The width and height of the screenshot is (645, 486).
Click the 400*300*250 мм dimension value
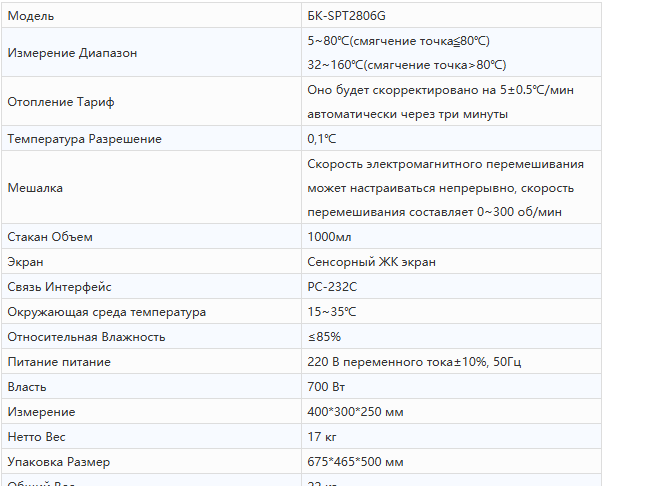pyautogui.click(x=355, y=412)
